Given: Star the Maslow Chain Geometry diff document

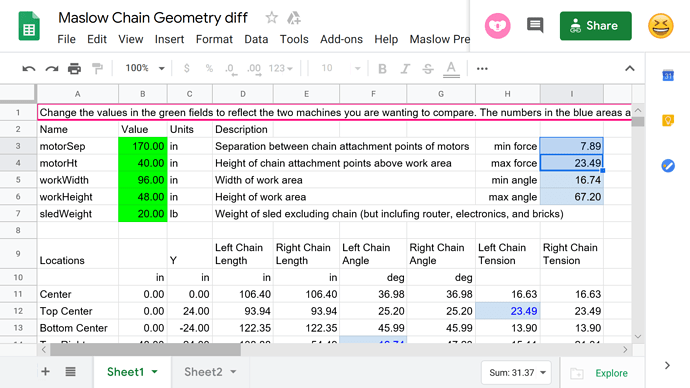Looking at the screenshot, I should 272,18.
